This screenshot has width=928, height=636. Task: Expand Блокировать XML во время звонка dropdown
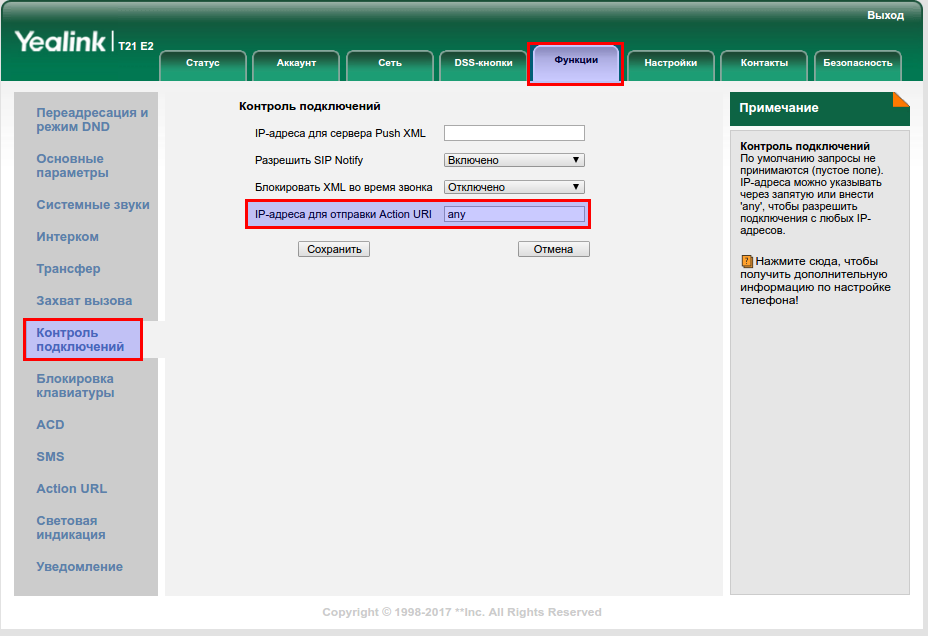point(514,187)
